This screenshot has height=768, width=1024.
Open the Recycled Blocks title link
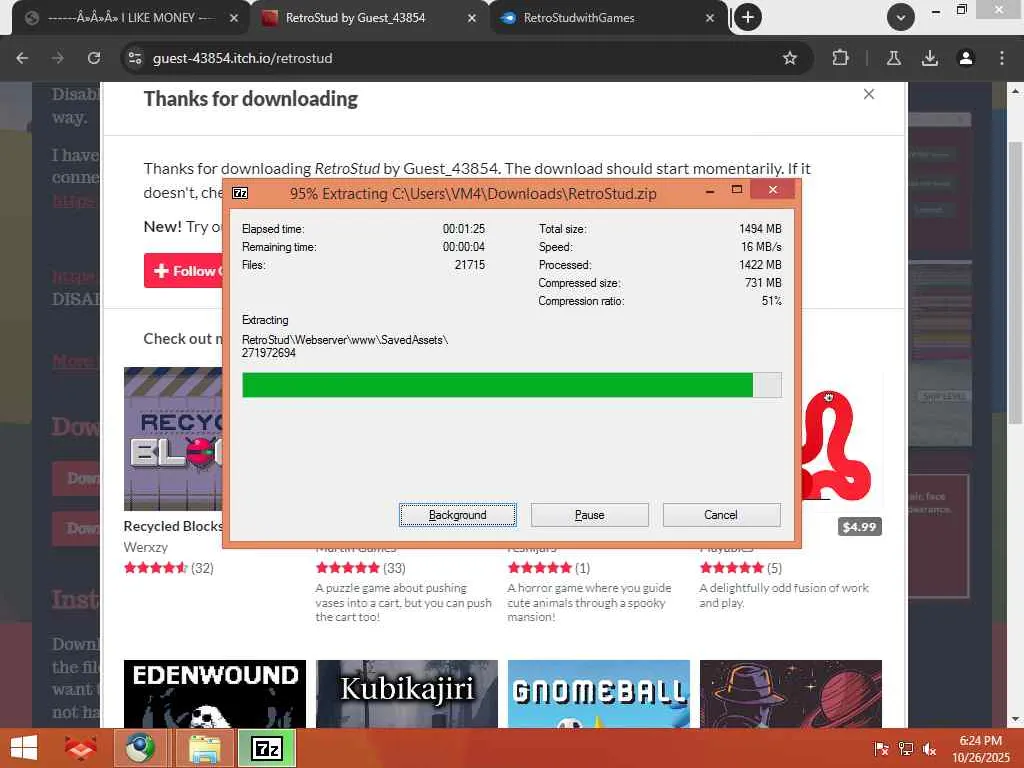(x=173, y=526)
